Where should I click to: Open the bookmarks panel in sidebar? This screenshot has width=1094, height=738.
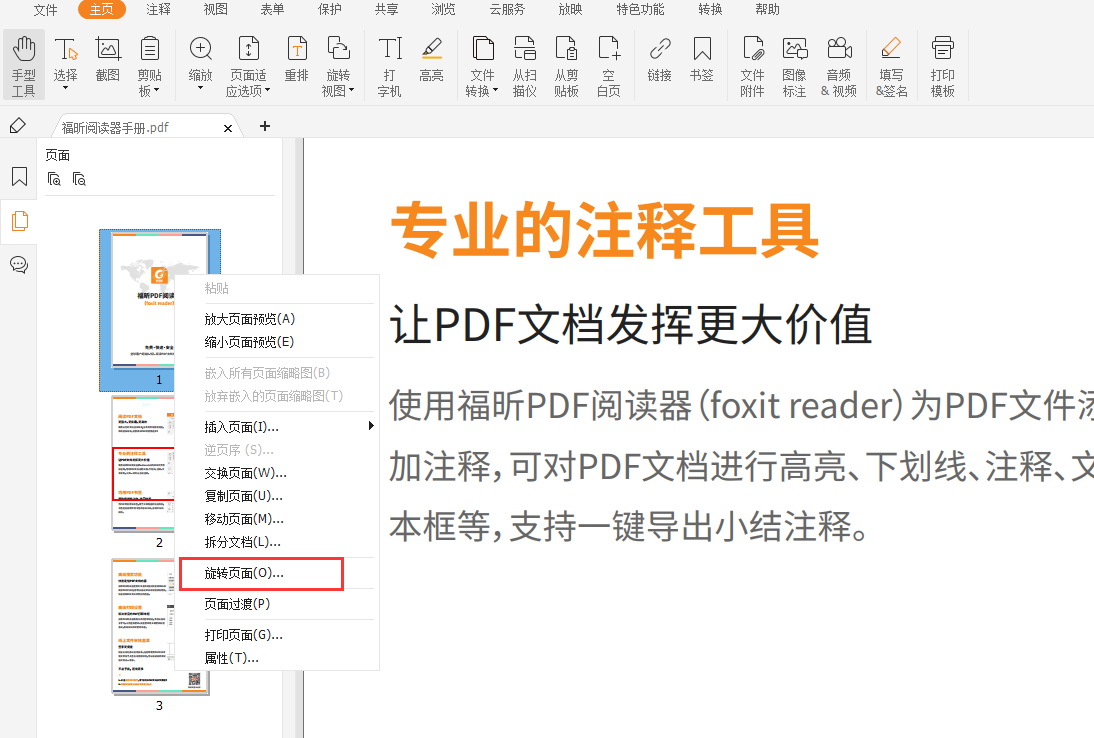[20, 176]
